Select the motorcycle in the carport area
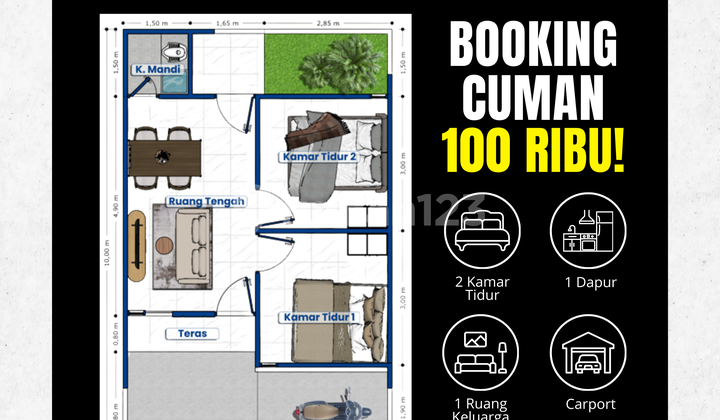Screen dimensions: 720x420 [326, 407]
